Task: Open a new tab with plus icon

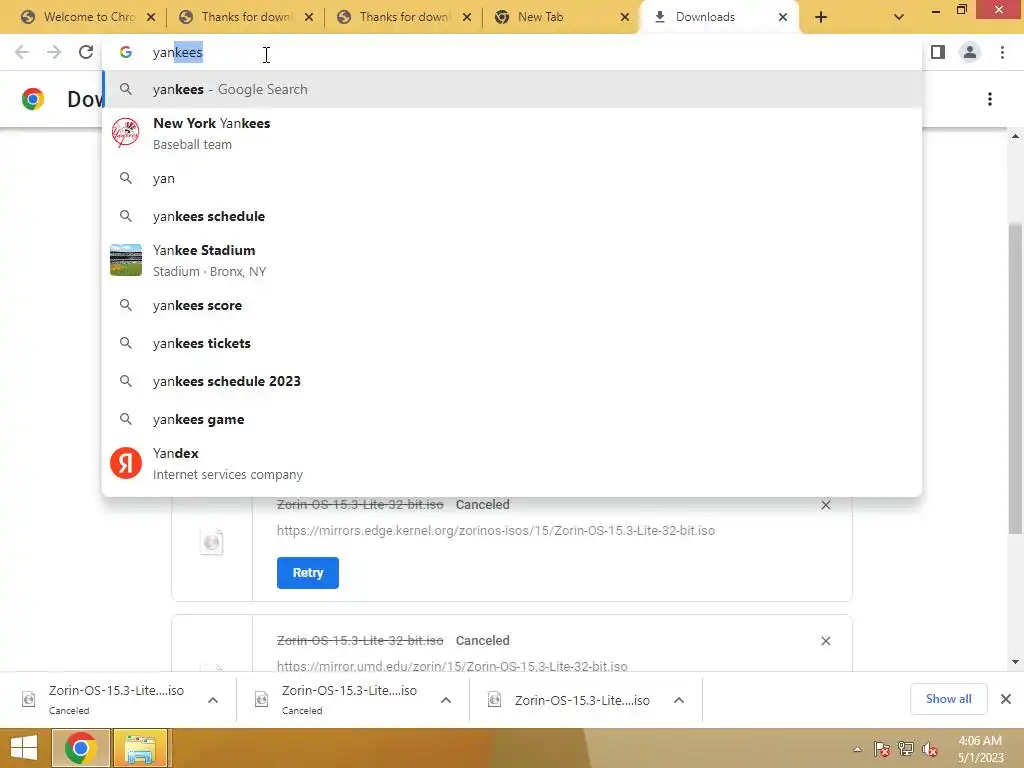Action: click(821, 17)
